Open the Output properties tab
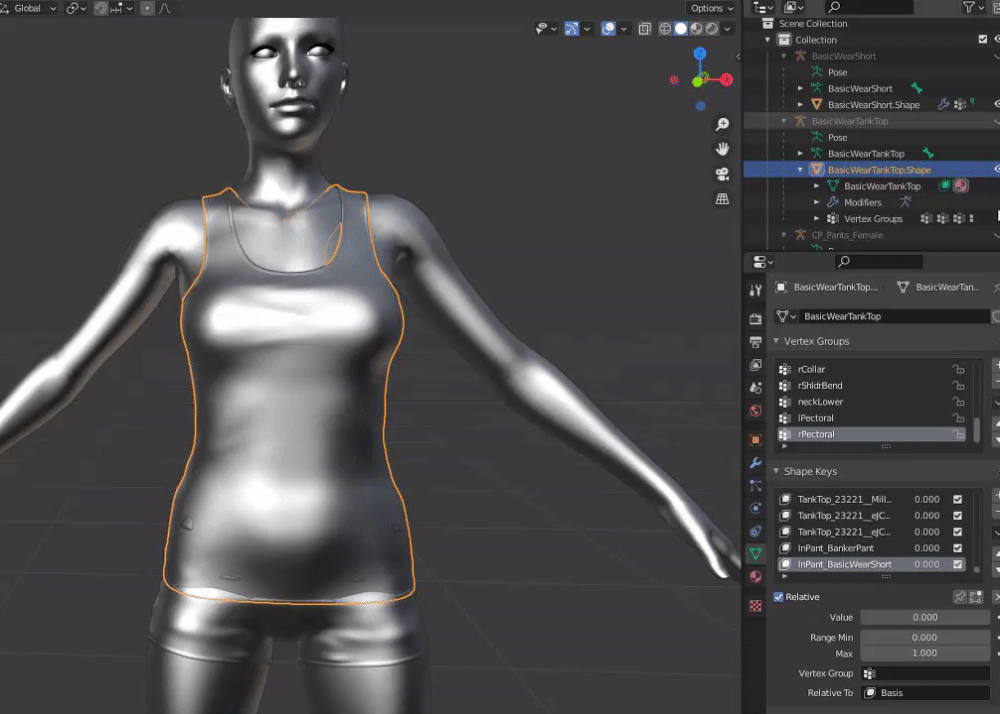Image resolution: width=1000 pixels, height=714 pixels. (x=756, y=342)
